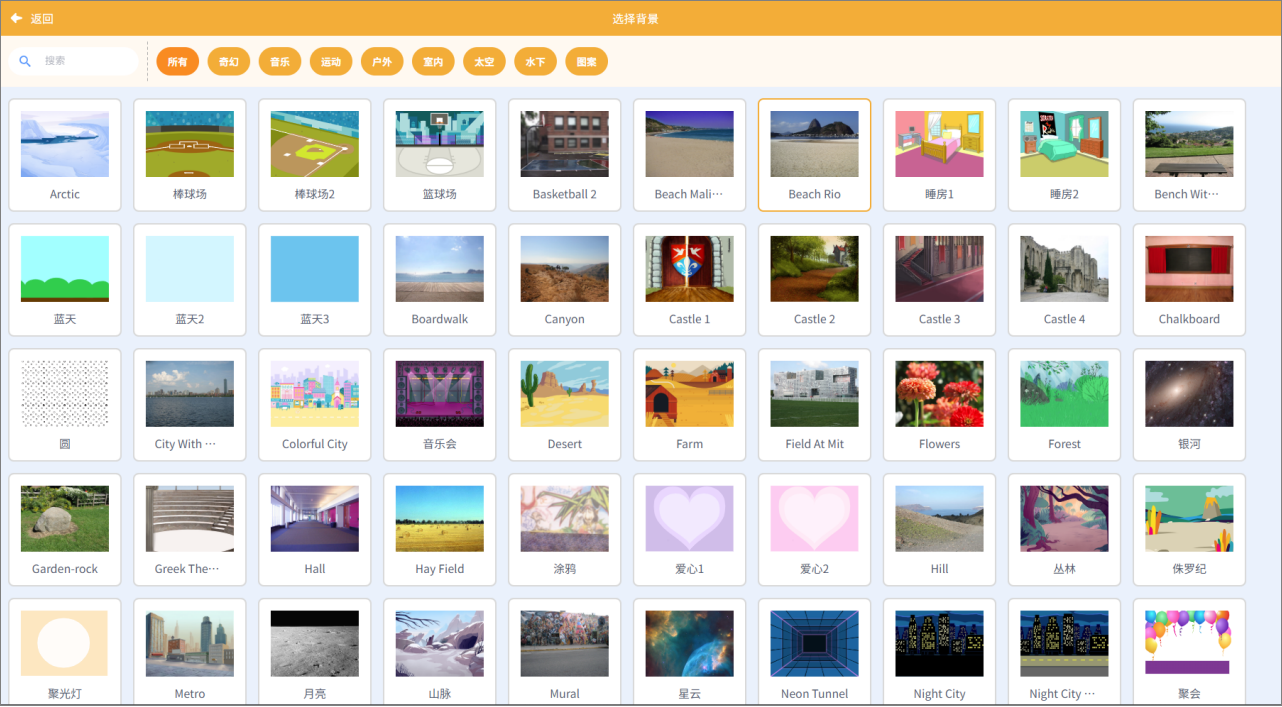Show 运动 category backdrops

(331, 62)
